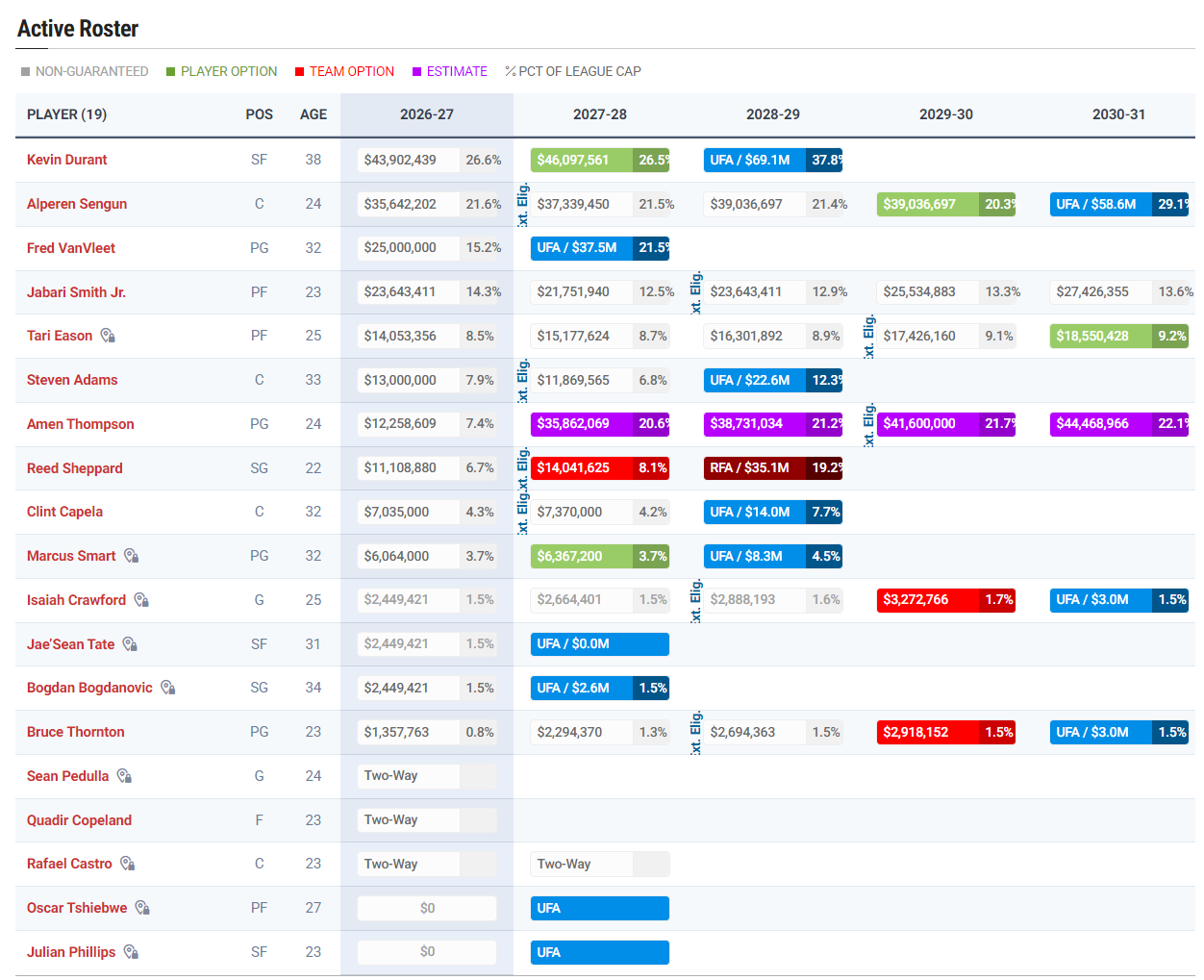Click the POS column header
Image resolution: width=1204 pixels, height=980 pixels.
point(260,114)
